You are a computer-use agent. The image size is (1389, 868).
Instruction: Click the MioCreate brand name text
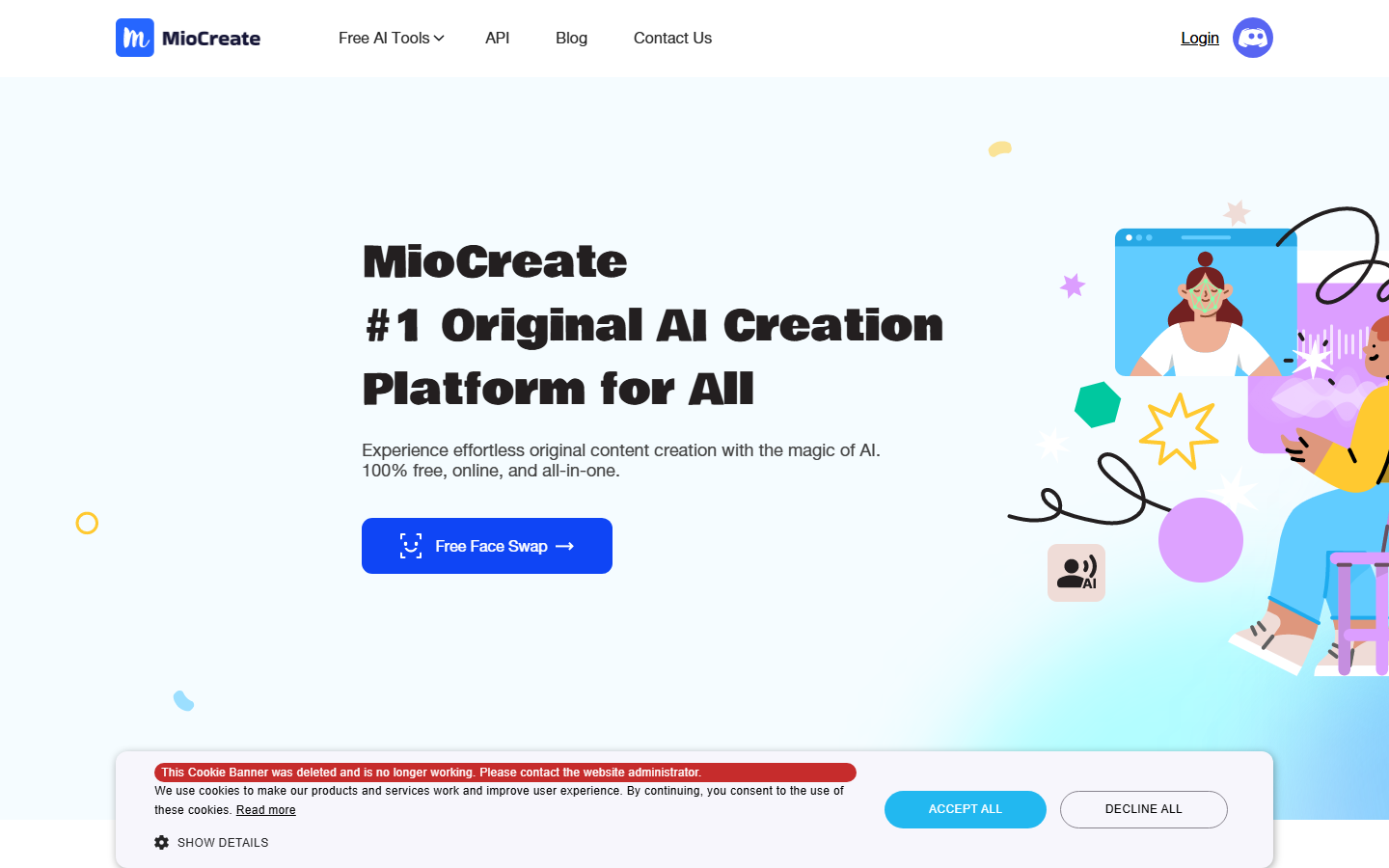[x=211, y=39]
